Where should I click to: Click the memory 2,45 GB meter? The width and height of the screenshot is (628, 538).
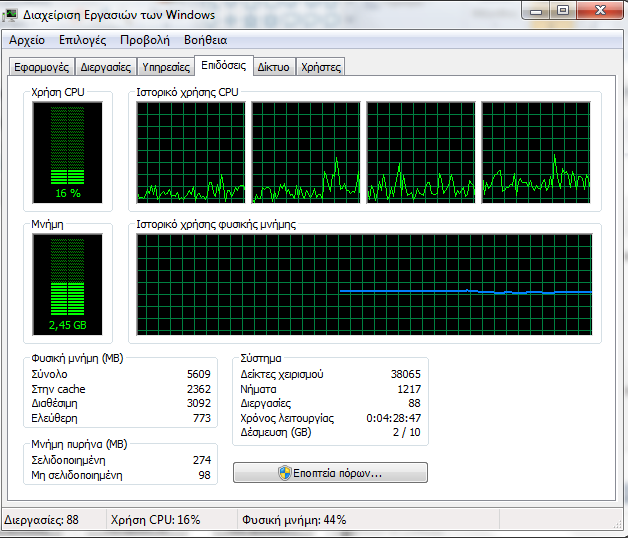68,284
